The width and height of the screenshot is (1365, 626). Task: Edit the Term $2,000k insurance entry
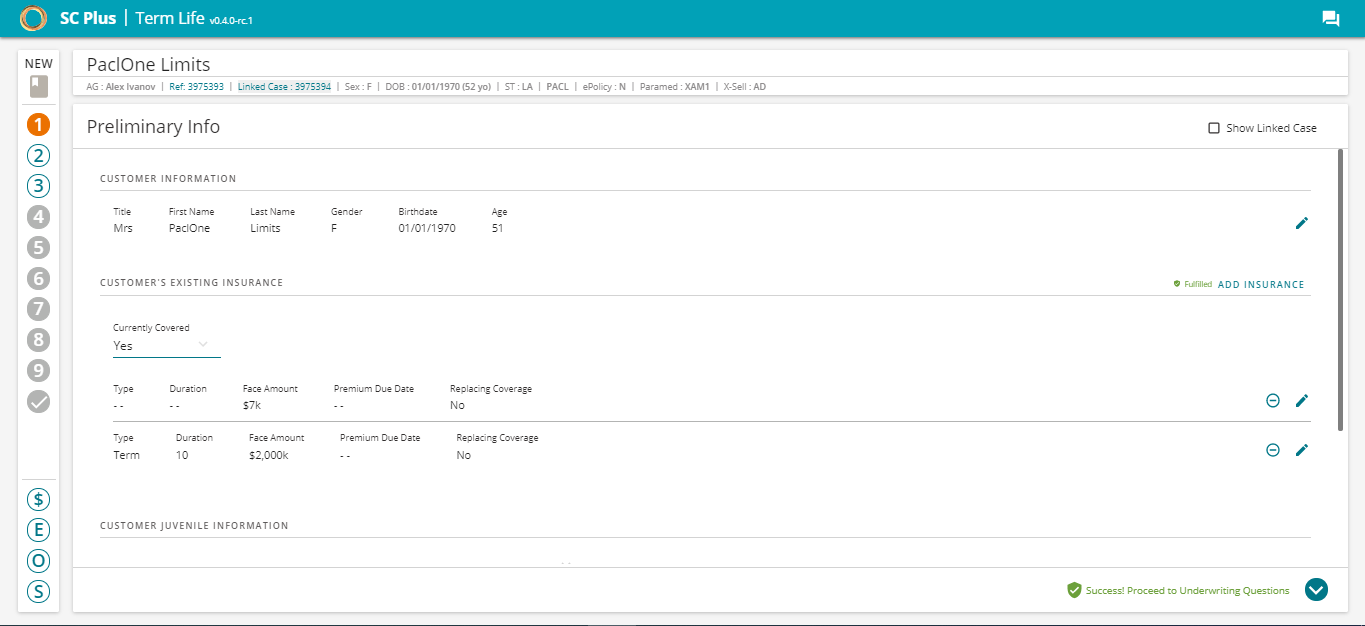(x=1301, y=450)
